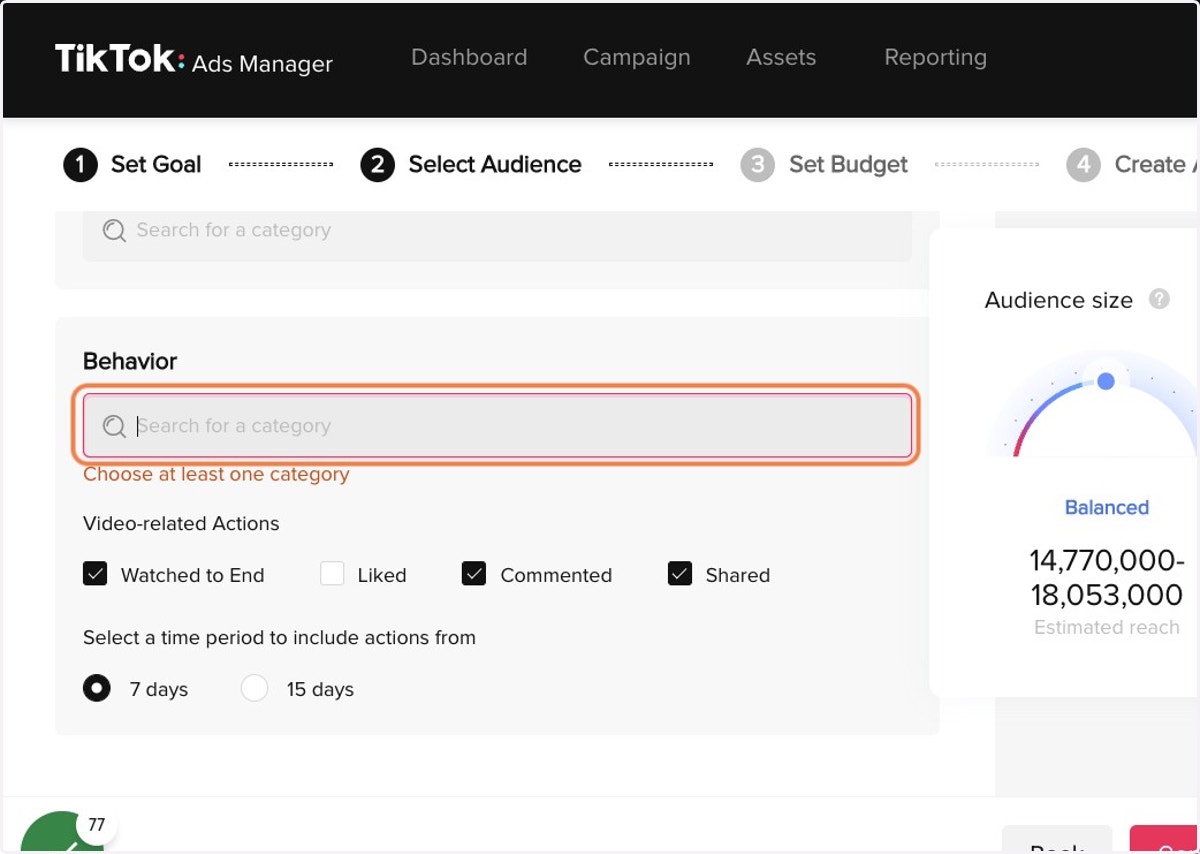Image resolution: width=1200 pixels, height=854 pixels.
Task: Uncheck the Commented checkbox
Action: 474,574
